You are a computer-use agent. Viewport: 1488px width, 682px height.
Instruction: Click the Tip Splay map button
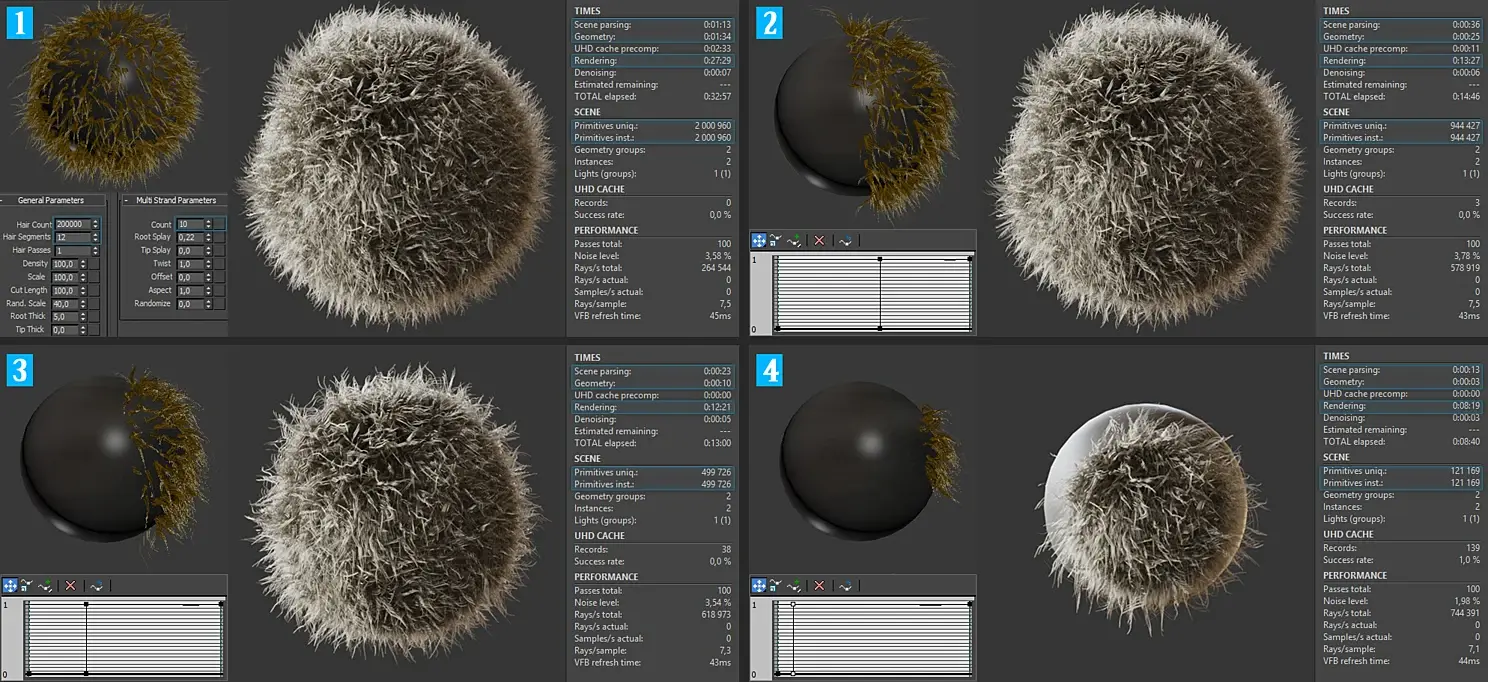(x=220, y=251)
